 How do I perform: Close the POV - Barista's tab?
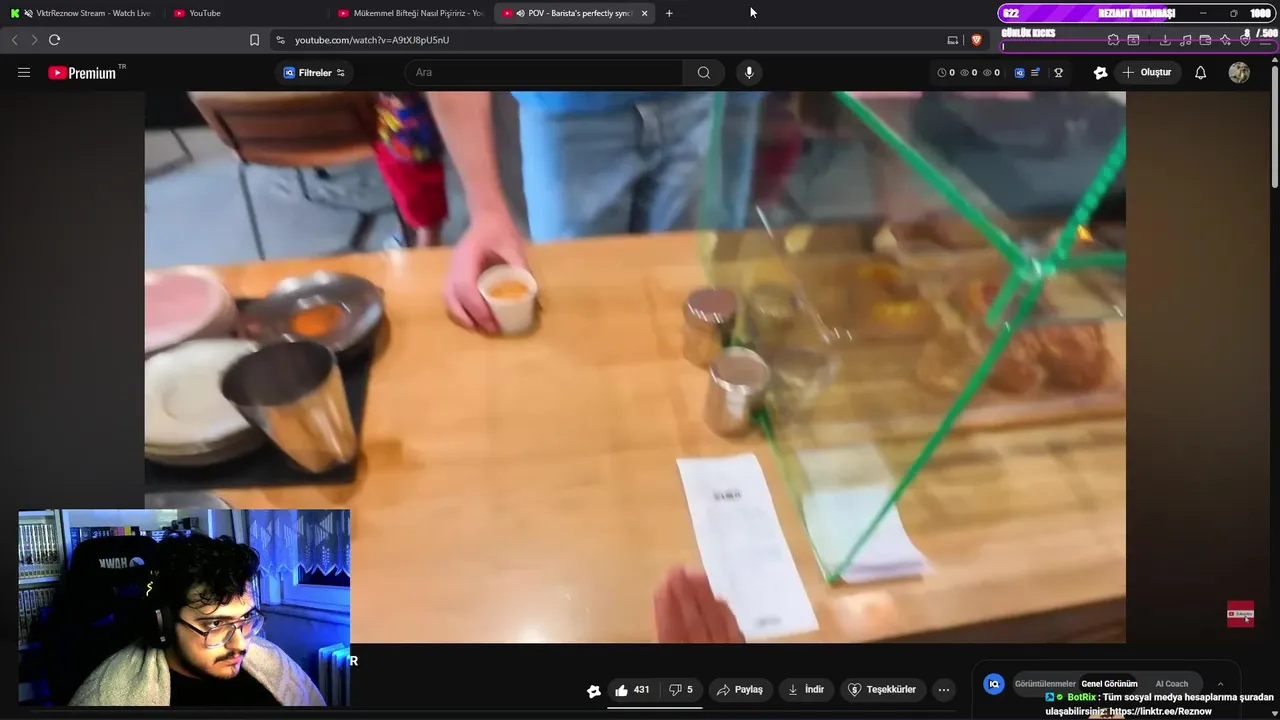644,13
